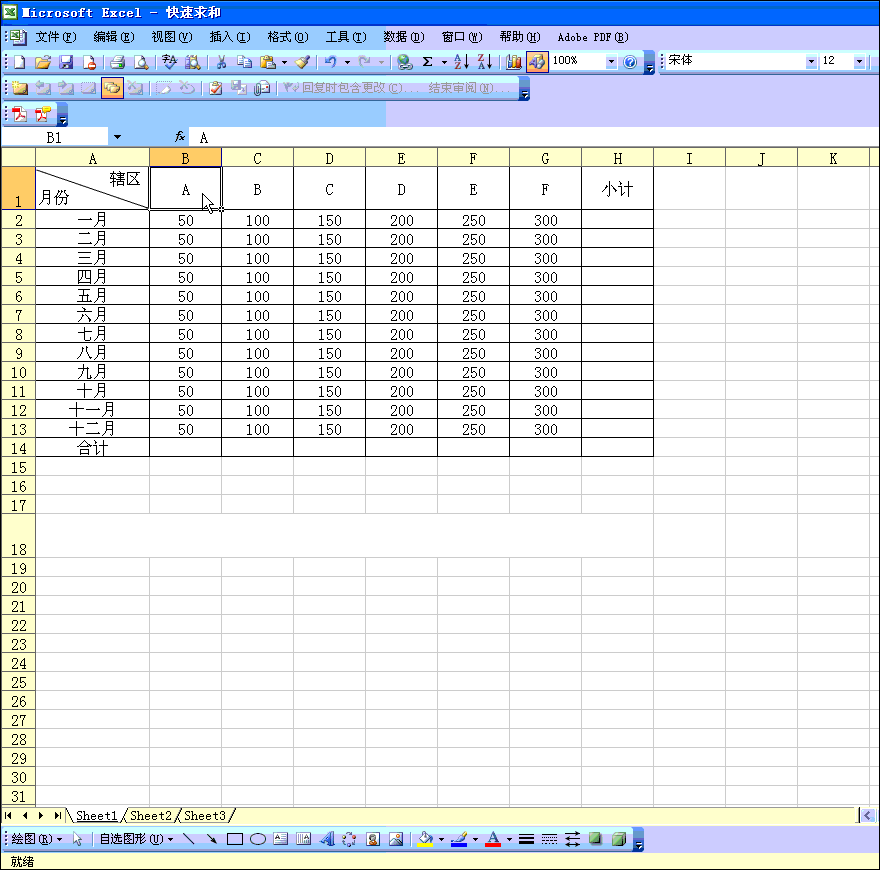Toggle the highlighted Show All Comments button
Viewport: 880px width, 870px height.
tap(111, 88)
